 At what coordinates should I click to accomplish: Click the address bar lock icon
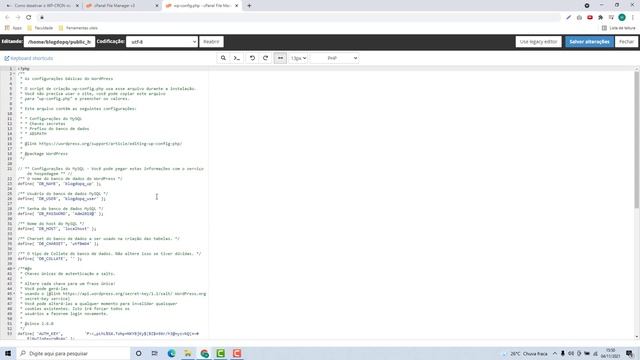42,17
